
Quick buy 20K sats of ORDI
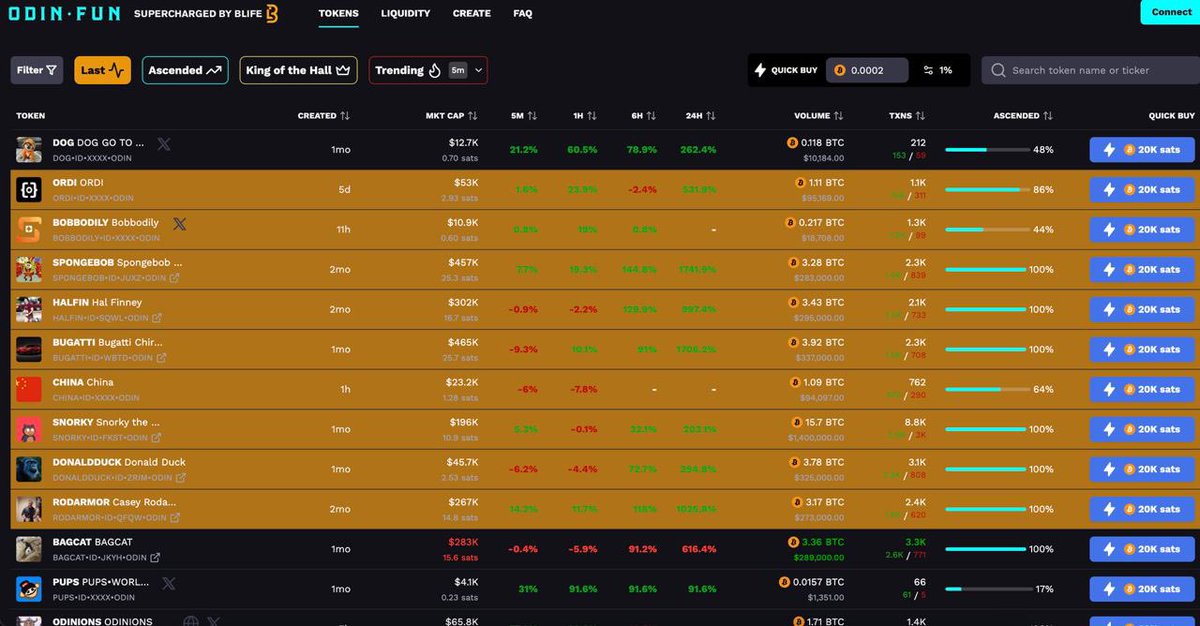tap(1141, 190)
